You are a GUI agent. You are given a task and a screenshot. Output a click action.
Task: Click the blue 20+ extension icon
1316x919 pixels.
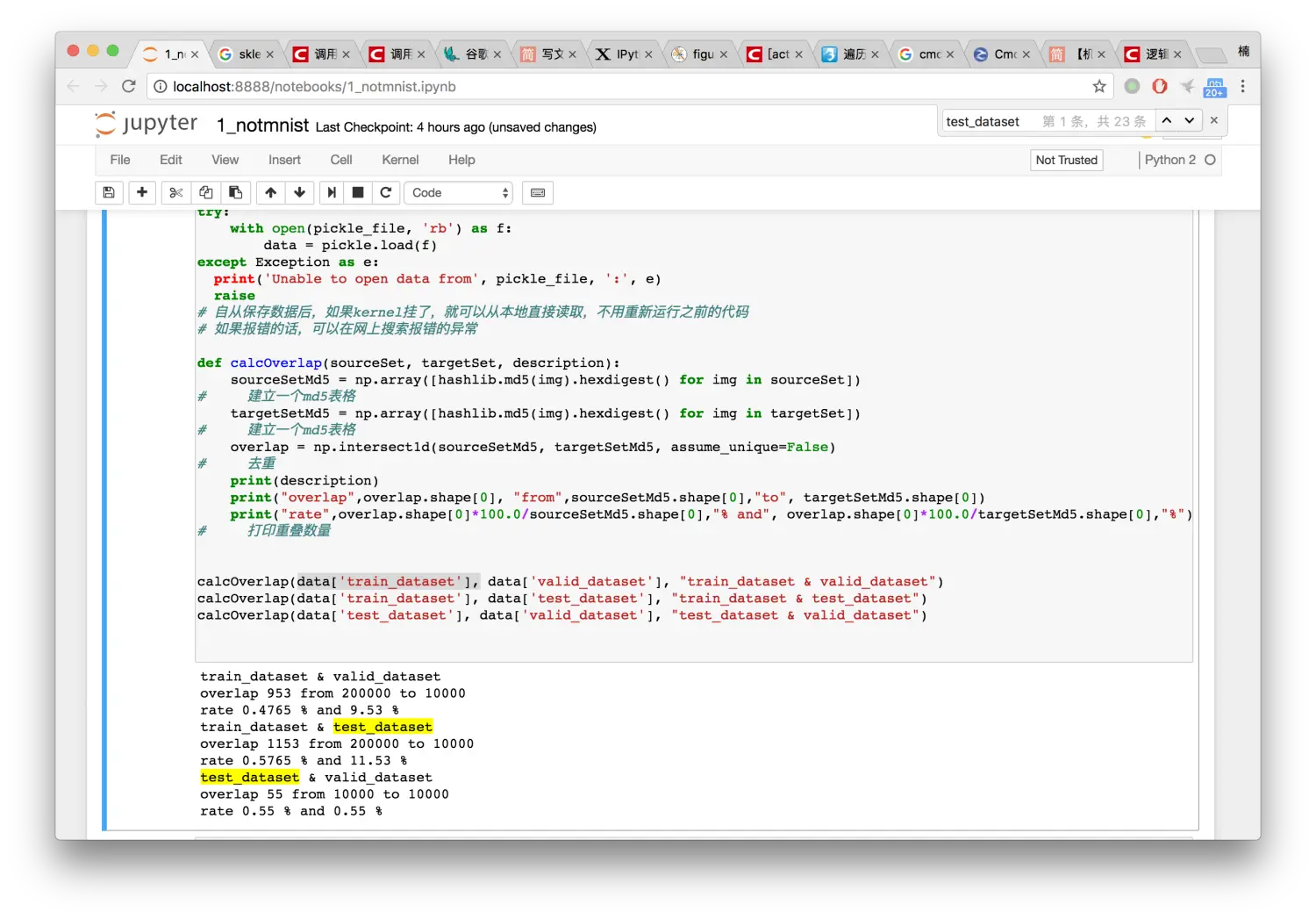coord(1215,87)
